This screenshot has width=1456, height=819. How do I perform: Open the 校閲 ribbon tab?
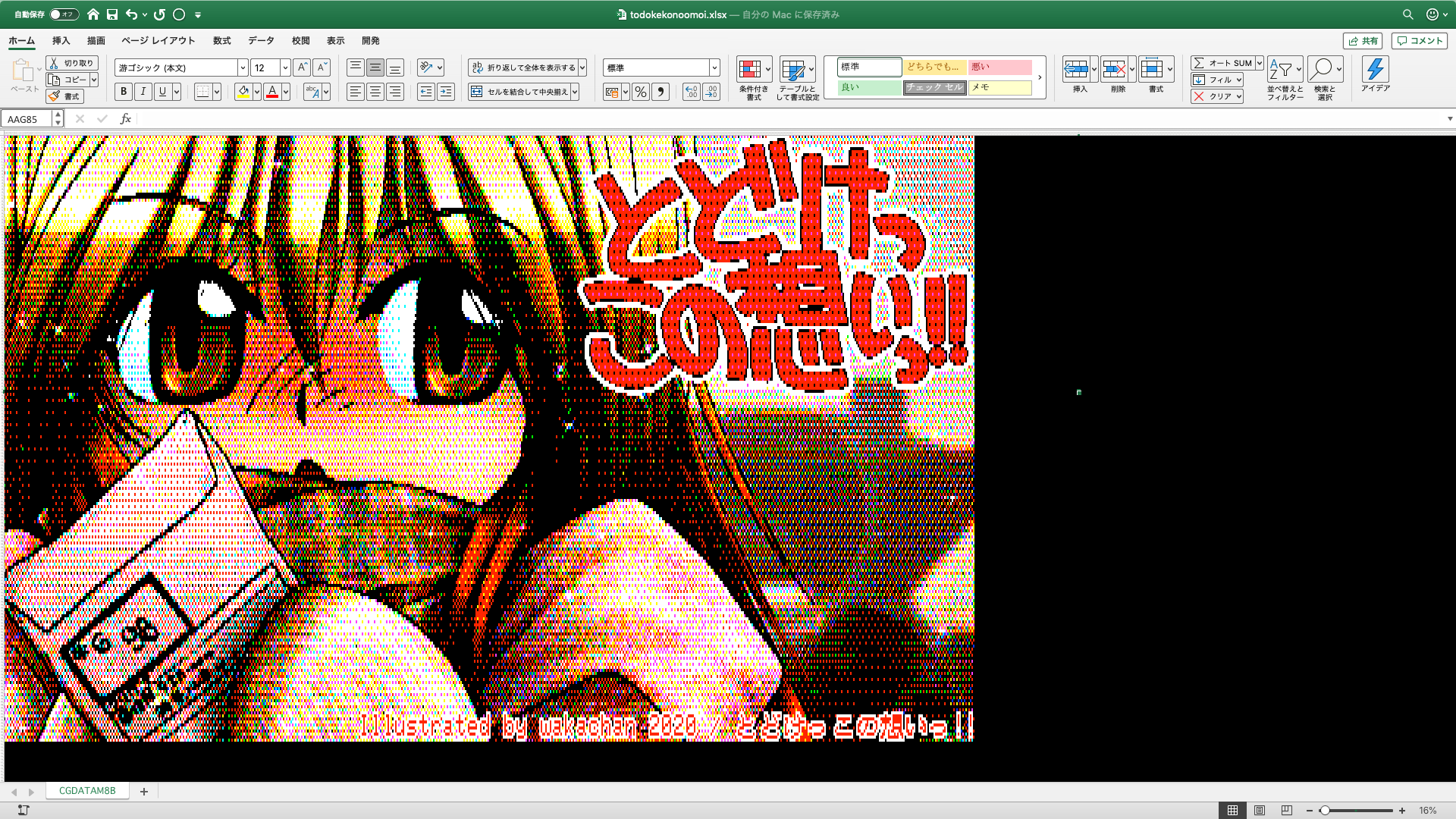click(x=300, y=41)
